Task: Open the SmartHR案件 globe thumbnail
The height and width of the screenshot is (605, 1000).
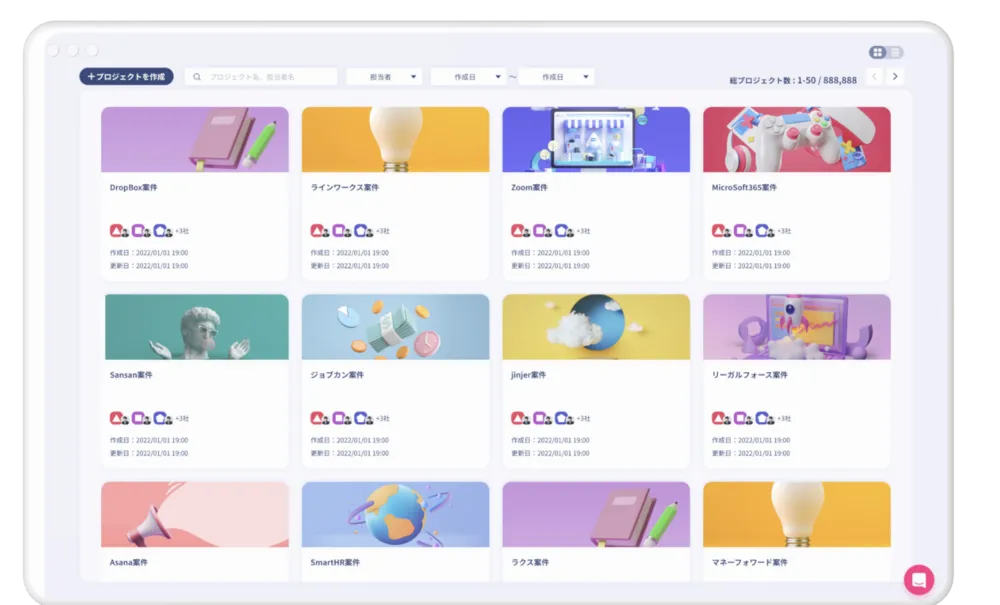Action: 395,514
